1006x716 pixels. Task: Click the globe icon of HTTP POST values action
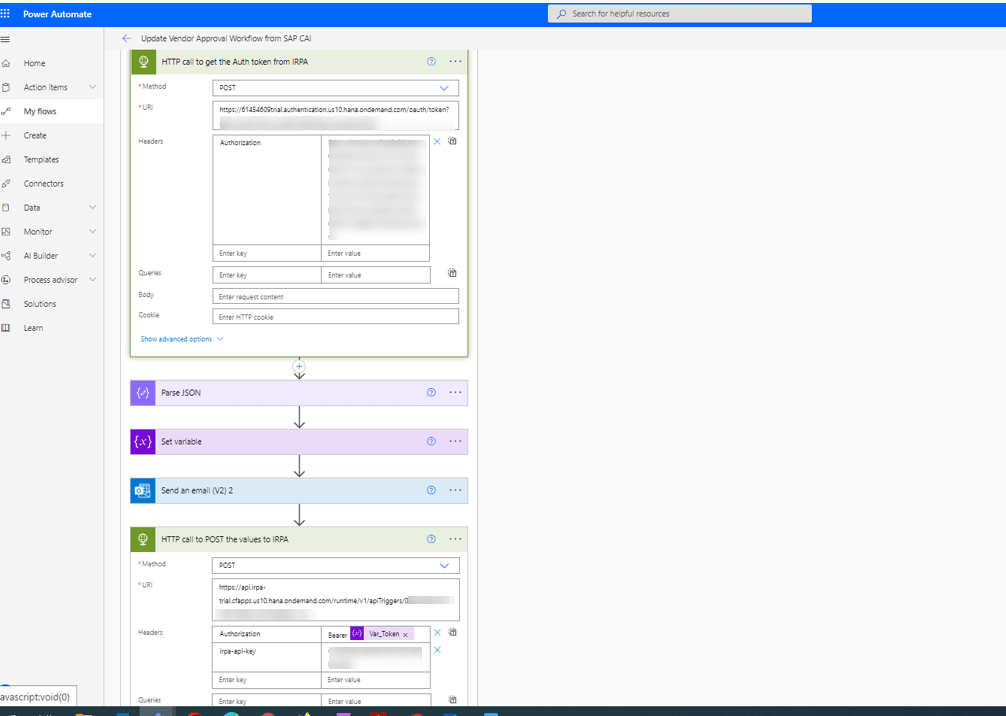143,539
